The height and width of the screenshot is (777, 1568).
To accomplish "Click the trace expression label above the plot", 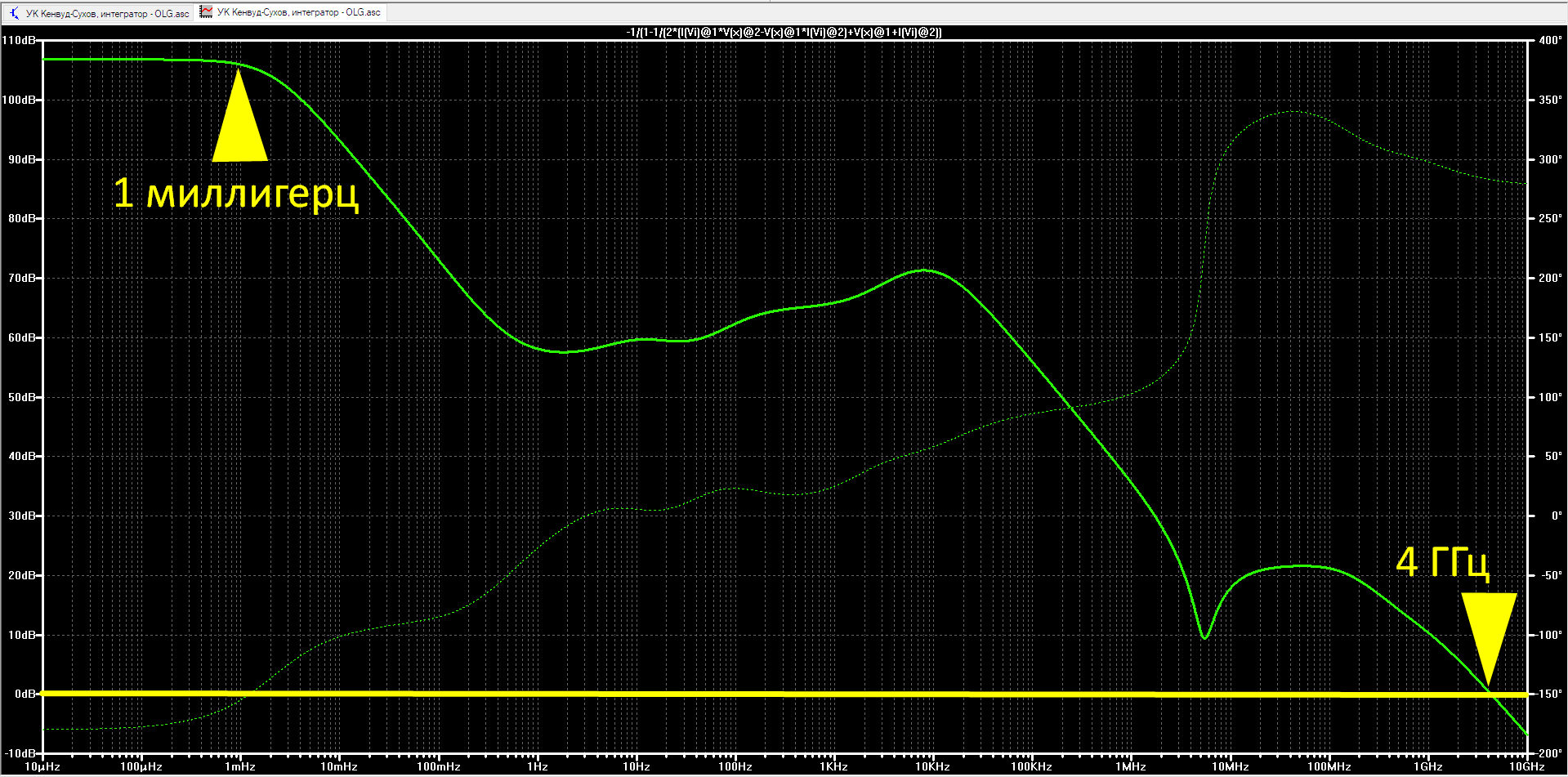I will click(784, 33).
